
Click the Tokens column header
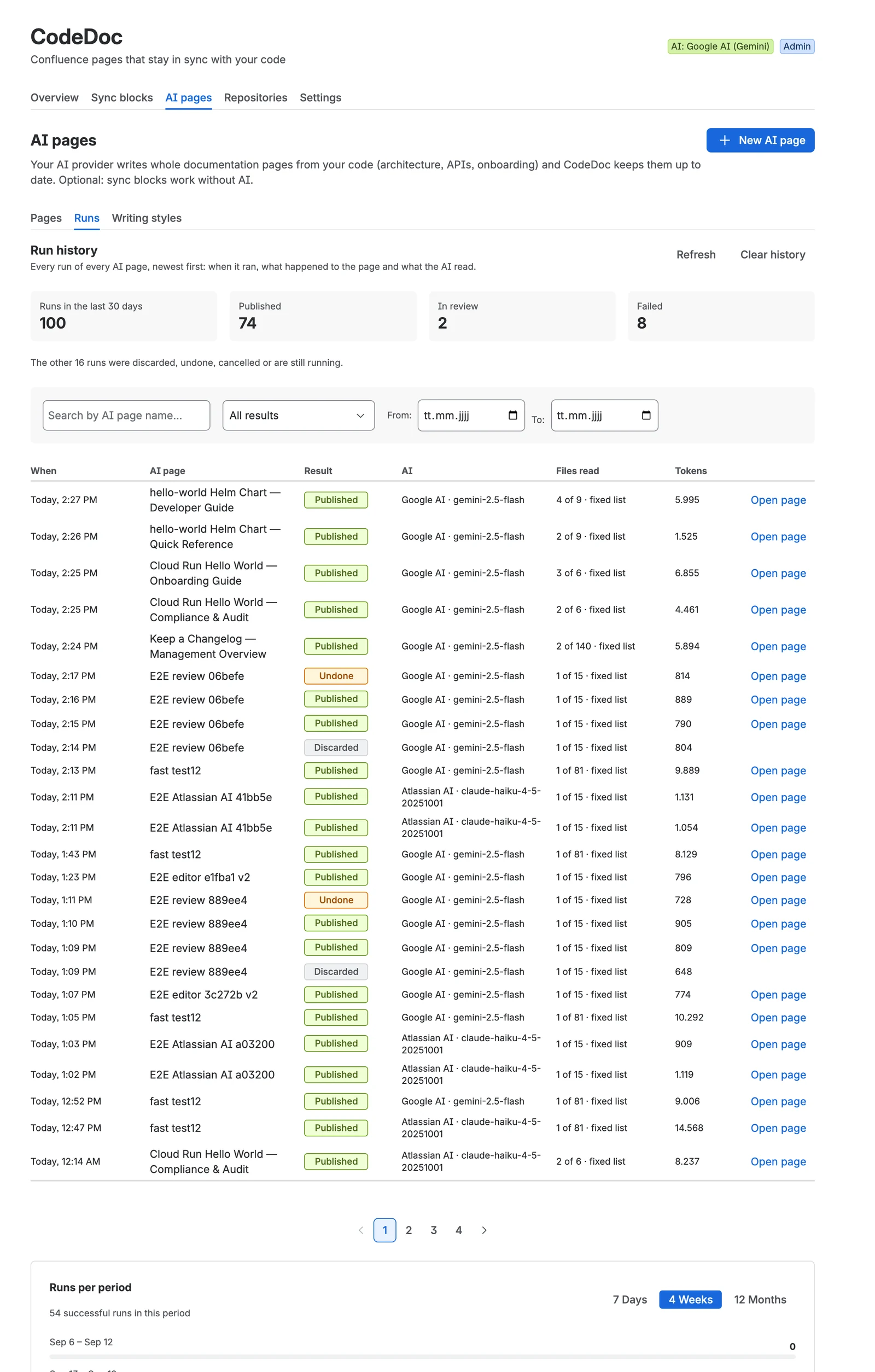pos(690,471)
